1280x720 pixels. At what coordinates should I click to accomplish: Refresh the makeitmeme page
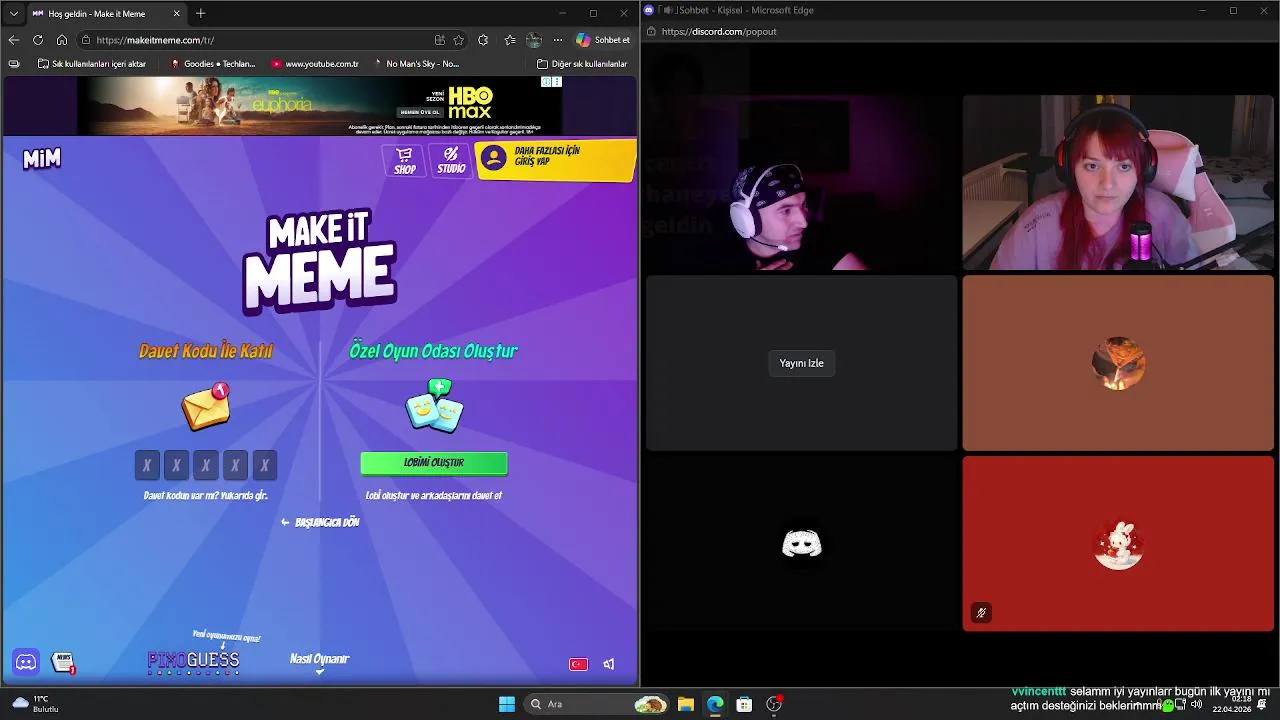coord(37,40)
